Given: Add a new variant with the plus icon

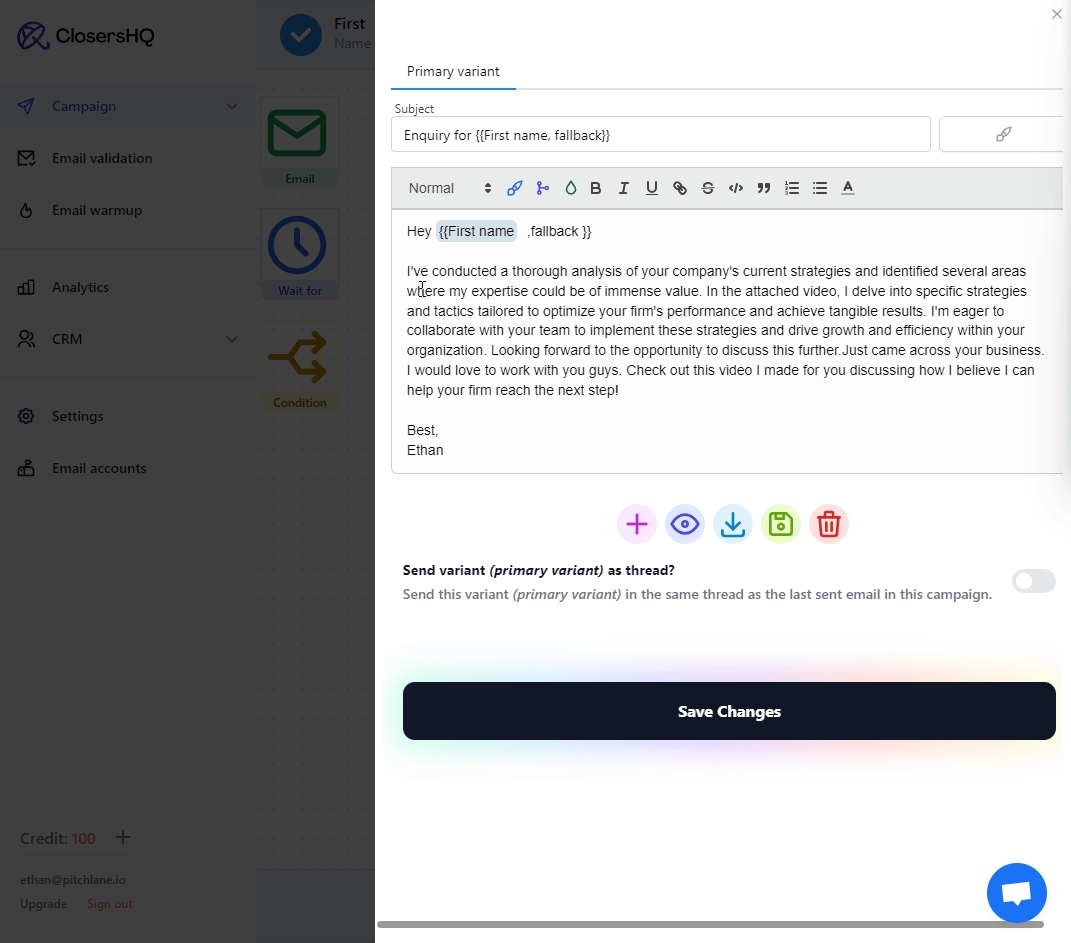Looking at the screenshot, I should pyautogui.click(x=636, y=524).
